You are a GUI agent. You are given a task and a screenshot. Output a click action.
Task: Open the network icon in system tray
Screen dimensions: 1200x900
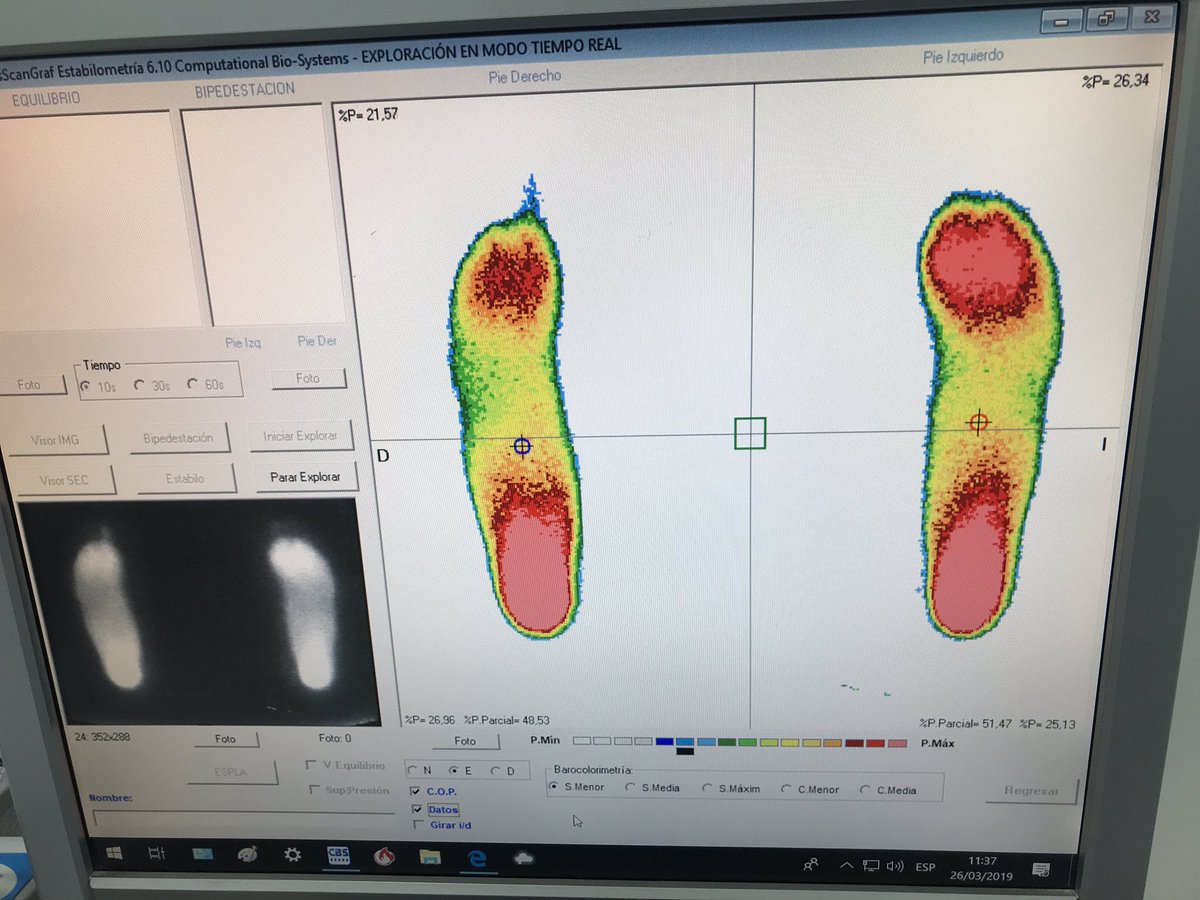coord(871,866)
